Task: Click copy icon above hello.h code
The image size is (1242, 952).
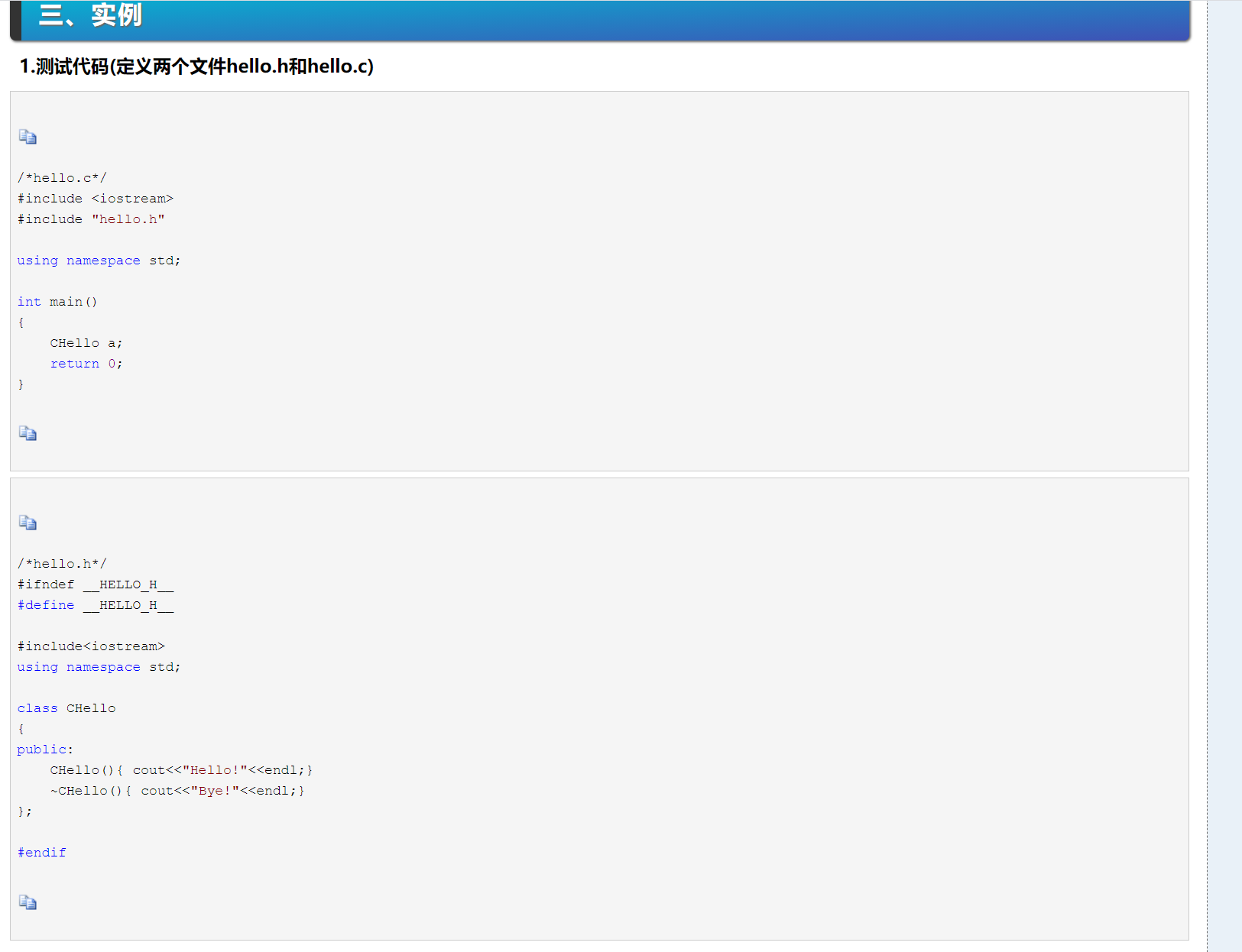Action: pyautogui.click(x=28, y=523)
